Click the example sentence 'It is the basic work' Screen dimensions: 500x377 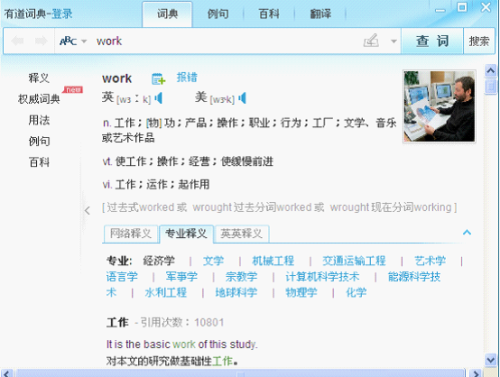click(182, 344)
